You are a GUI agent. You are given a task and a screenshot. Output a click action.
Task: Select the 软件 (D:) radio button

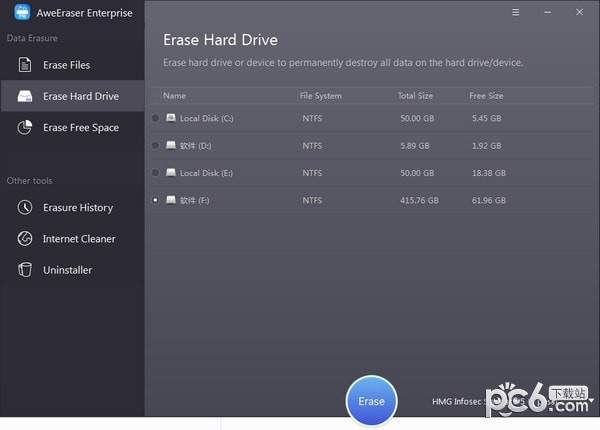click(155, 146)
